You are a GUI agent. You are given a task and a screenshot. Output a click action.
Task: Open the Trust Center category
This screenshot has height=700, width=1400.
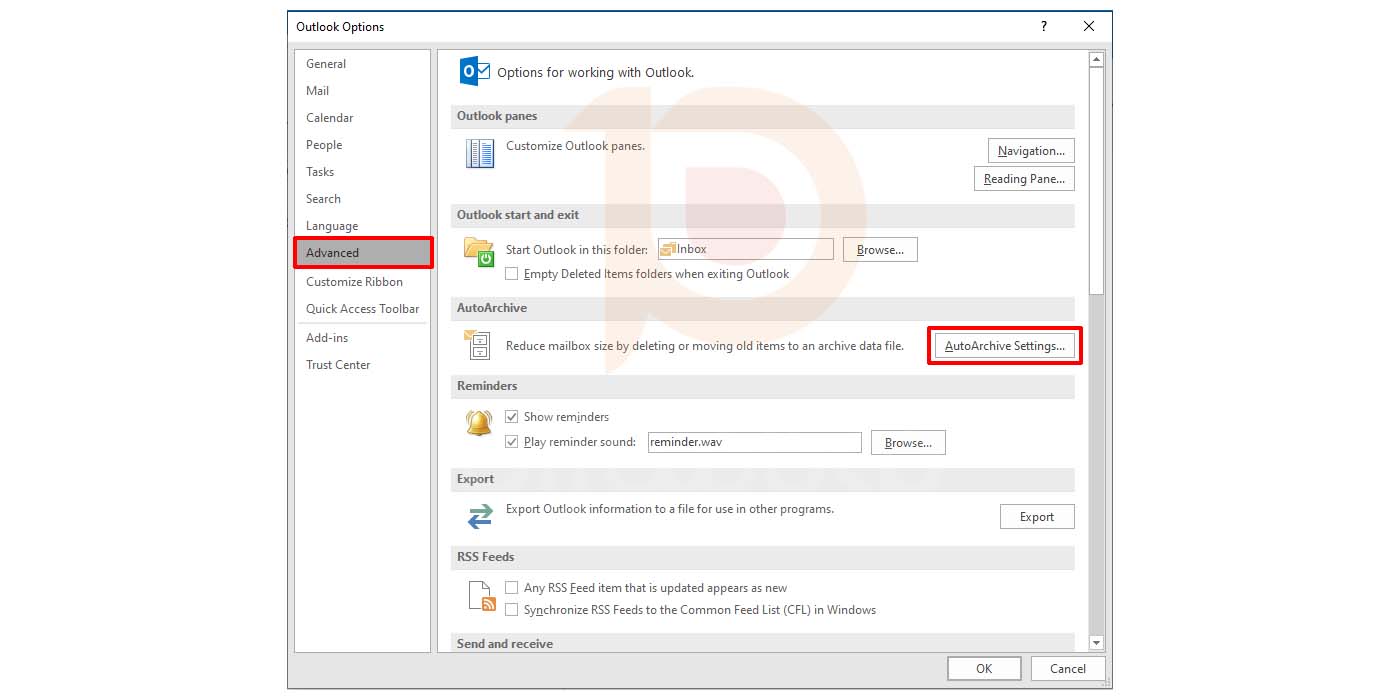point(338,365)
